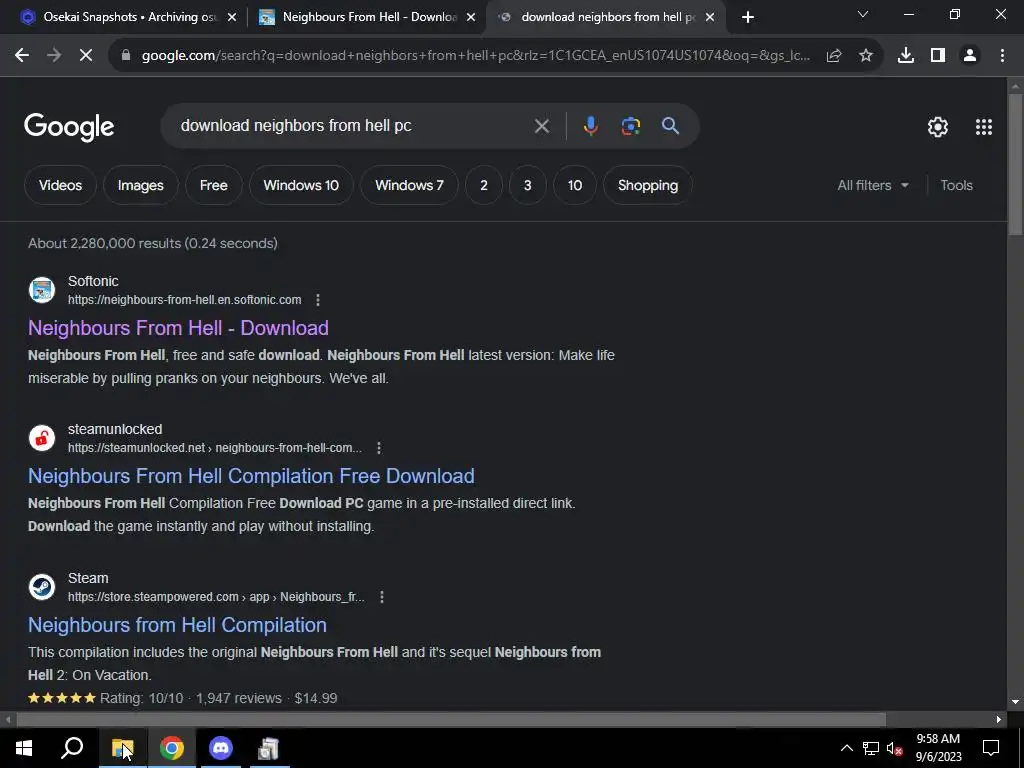Apply the "3" filter chip
Image resolution: width=1024 pixels, height=768 pixels.
click(x=528, y=185)
